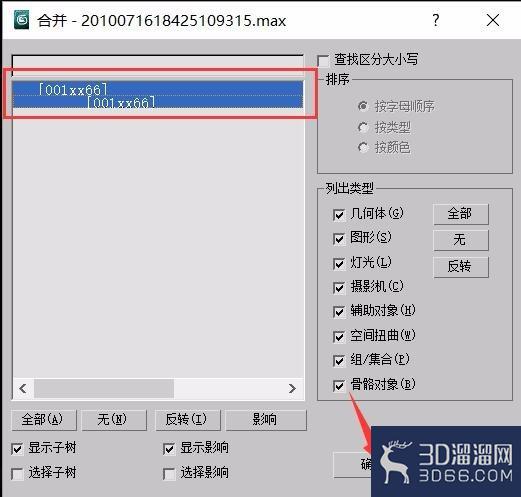Click 无 button in 列出类型 group
Image resolution: width=521 pixels, height=497 pixels.
tap(461, 240)
